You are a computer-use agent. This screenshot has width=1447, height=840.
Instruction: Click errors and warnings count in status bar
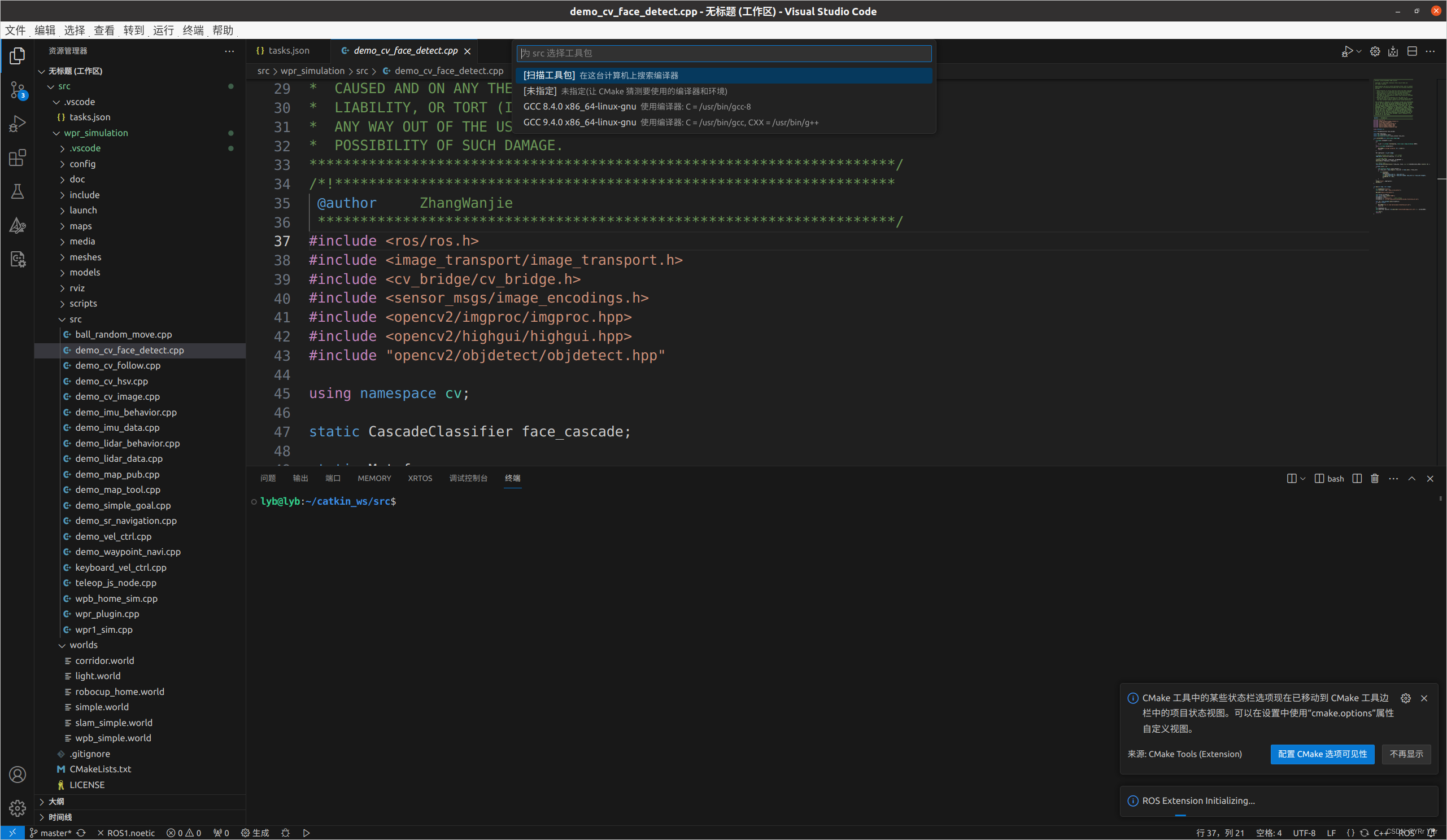[183, 833]
